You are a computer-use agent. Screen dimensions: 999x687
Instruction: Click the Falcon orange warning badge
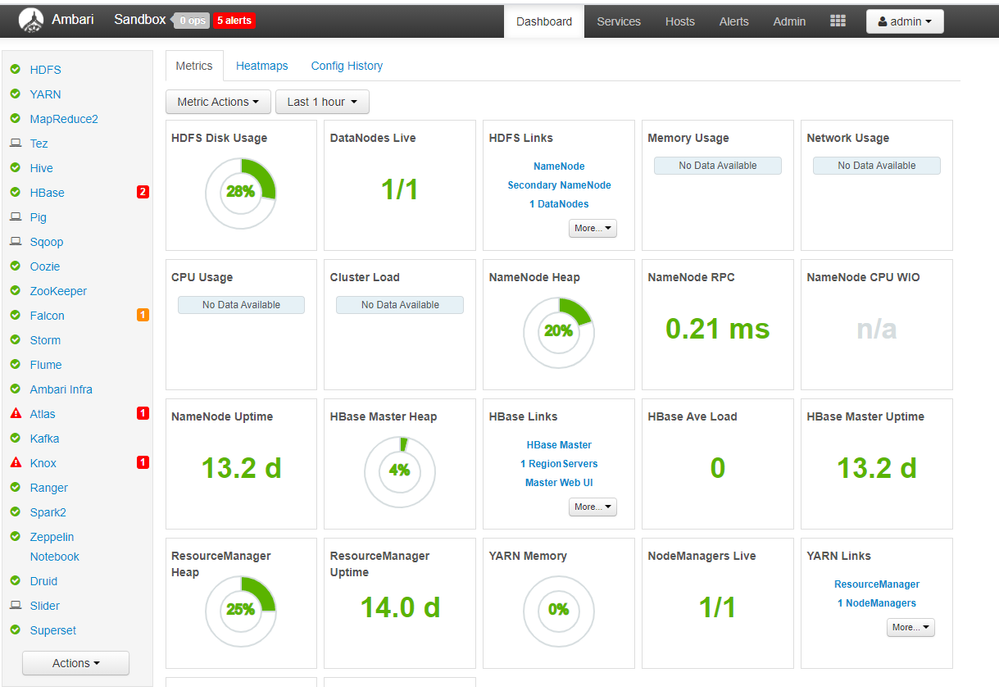click(143, 315)
